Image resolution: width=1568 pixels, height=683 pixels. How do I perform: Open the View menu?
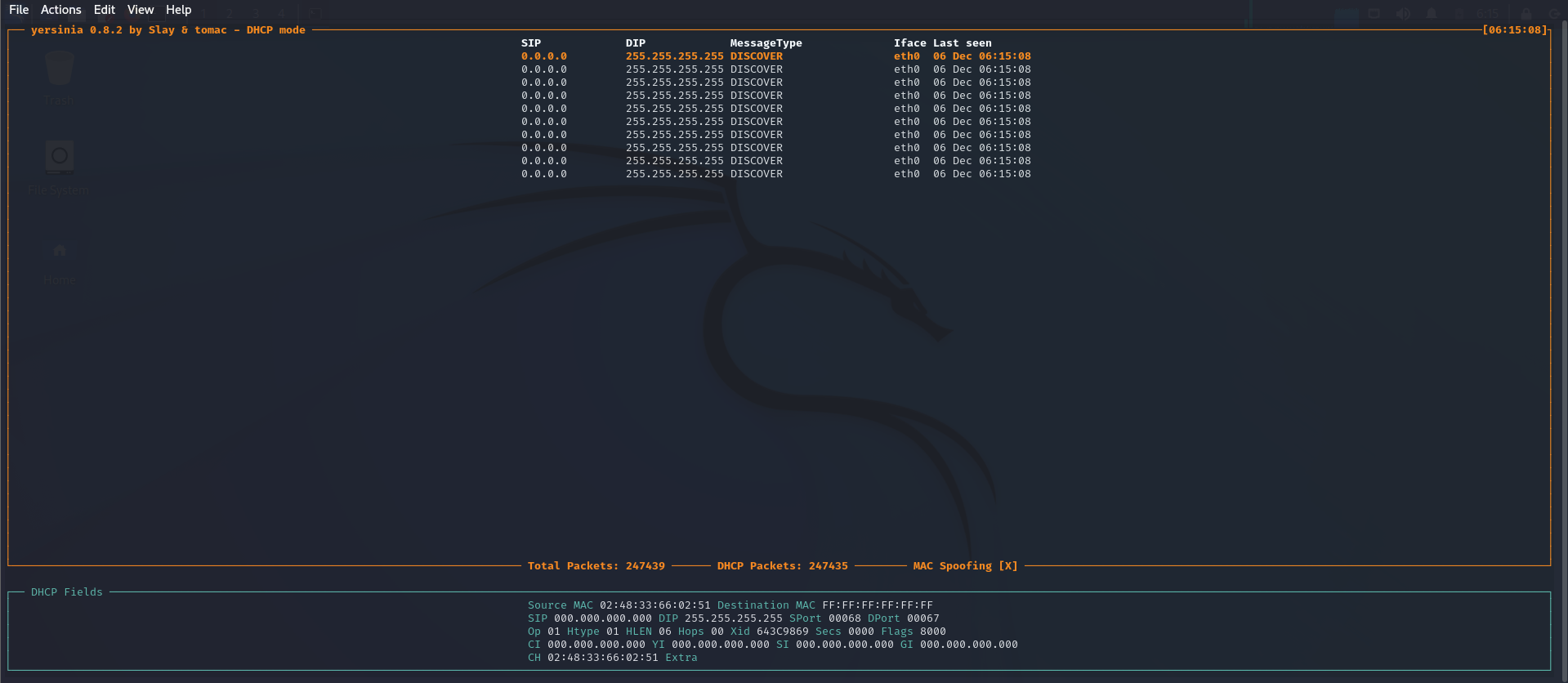tap(141, 10)
